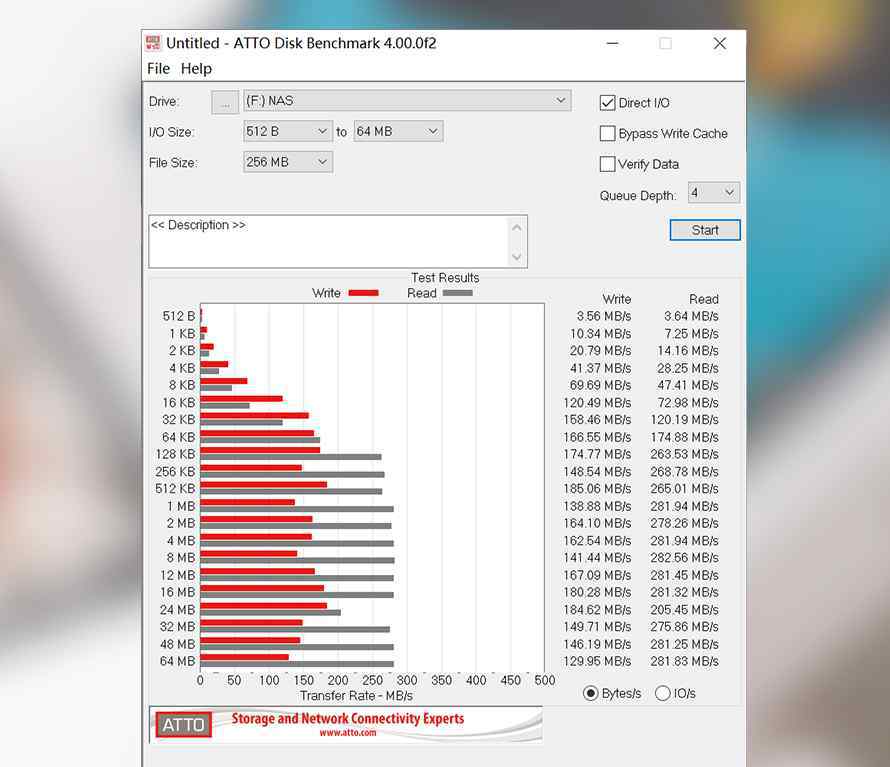Click the 174.77 MB/s write value
Viewport: 890px width, 767px height.
597,454
